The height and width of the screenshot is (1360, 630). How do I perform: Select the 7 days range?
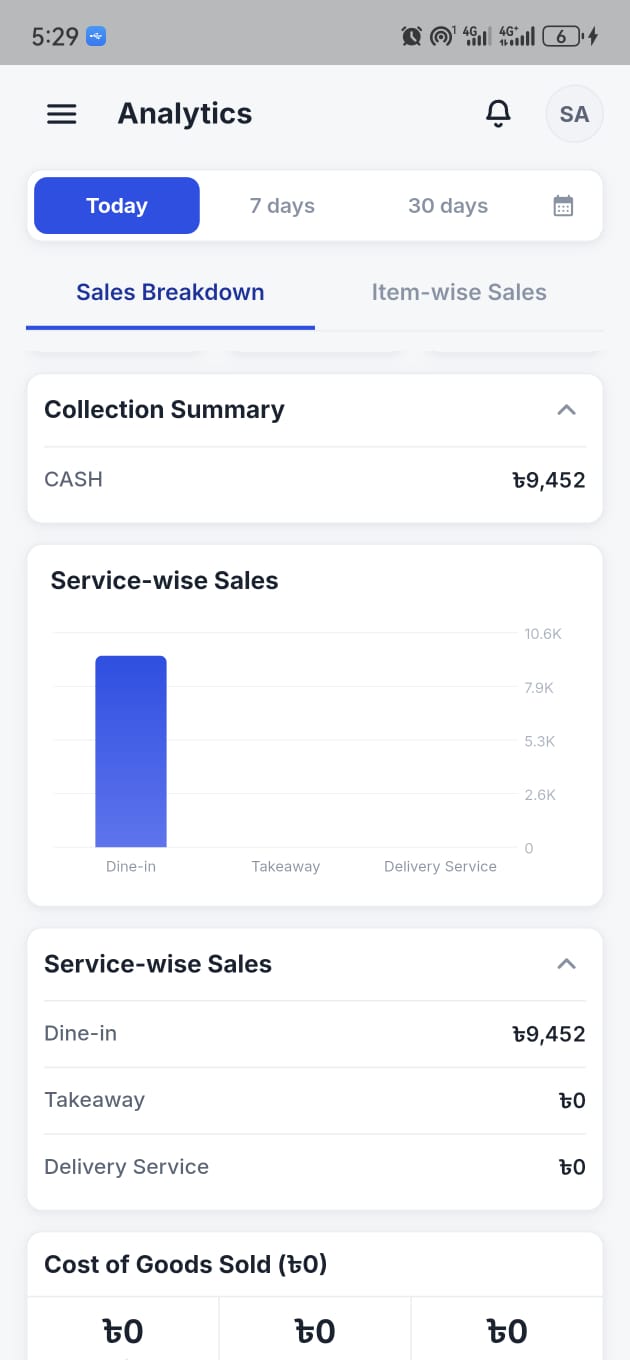coord(282,206)
